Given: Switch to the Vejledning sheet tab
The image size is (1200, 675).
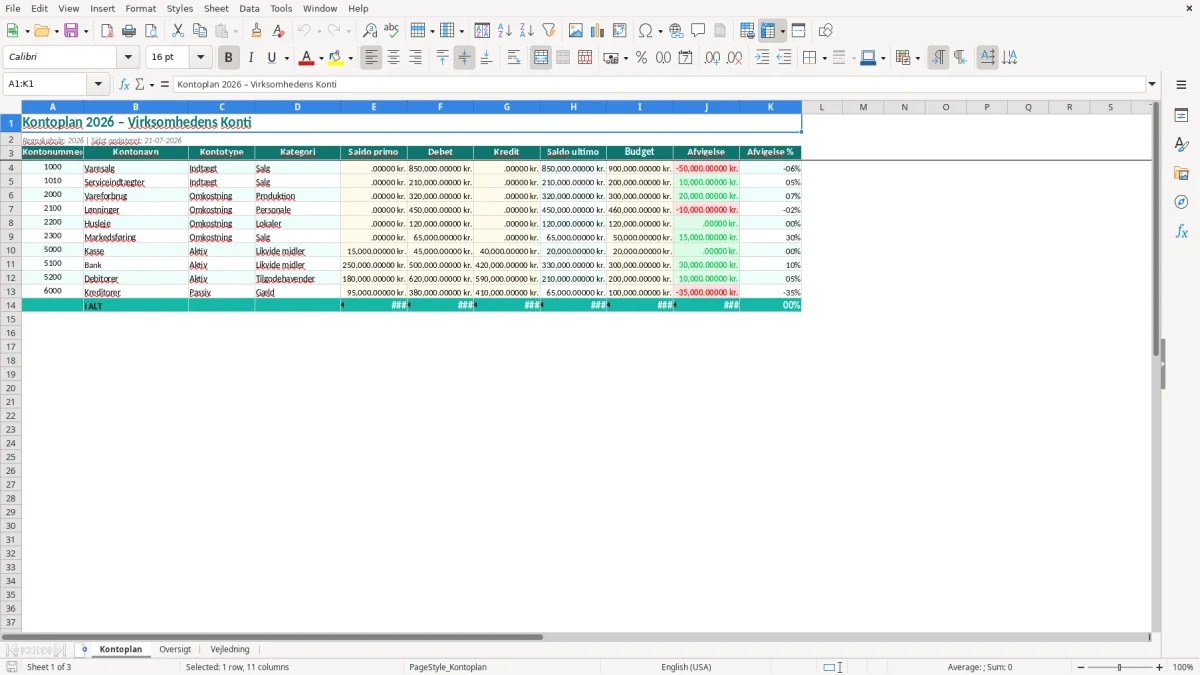Looking at the screenshot, I should (230, 649).
